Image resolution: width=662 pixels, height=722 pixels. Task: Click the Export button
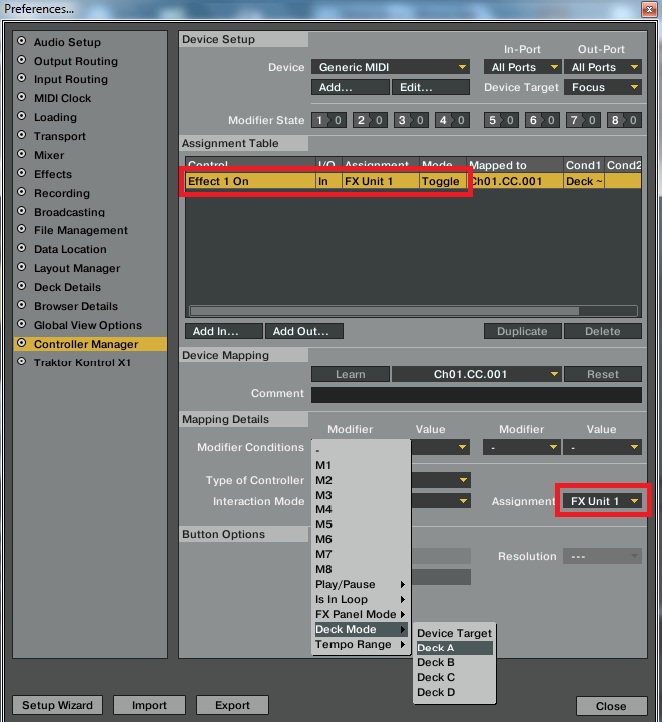[232, 705]
